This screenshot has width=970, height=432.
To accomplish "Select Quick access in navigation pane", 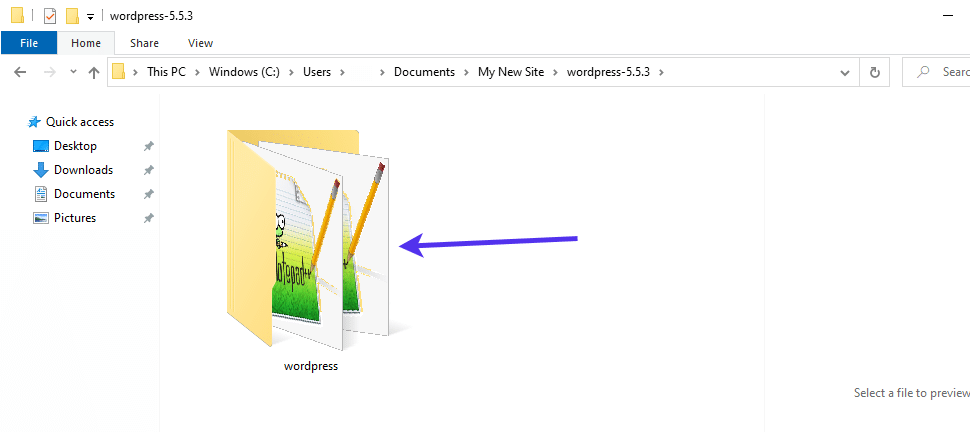I will (80, 122).
